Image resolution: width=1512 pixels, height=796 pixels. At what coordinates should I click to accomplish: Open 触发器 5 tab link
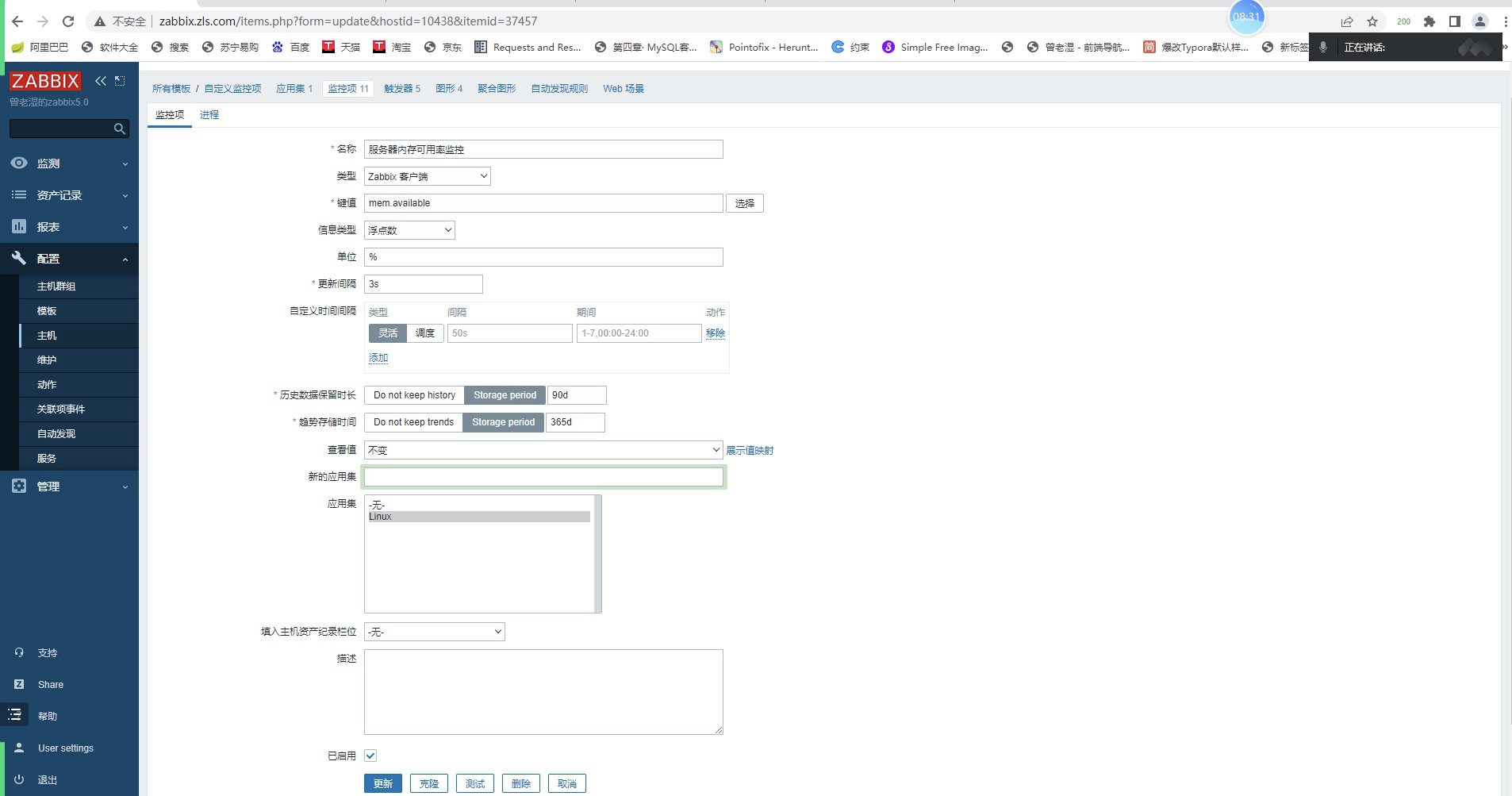402,89
